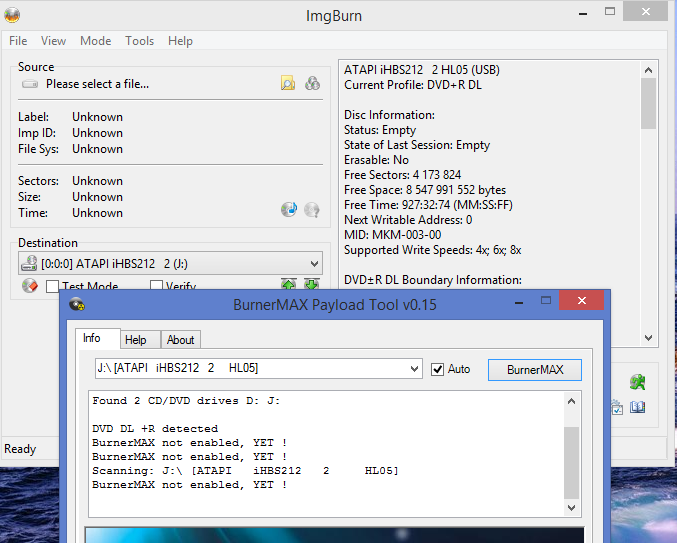Open the View menu

[53, 41]
